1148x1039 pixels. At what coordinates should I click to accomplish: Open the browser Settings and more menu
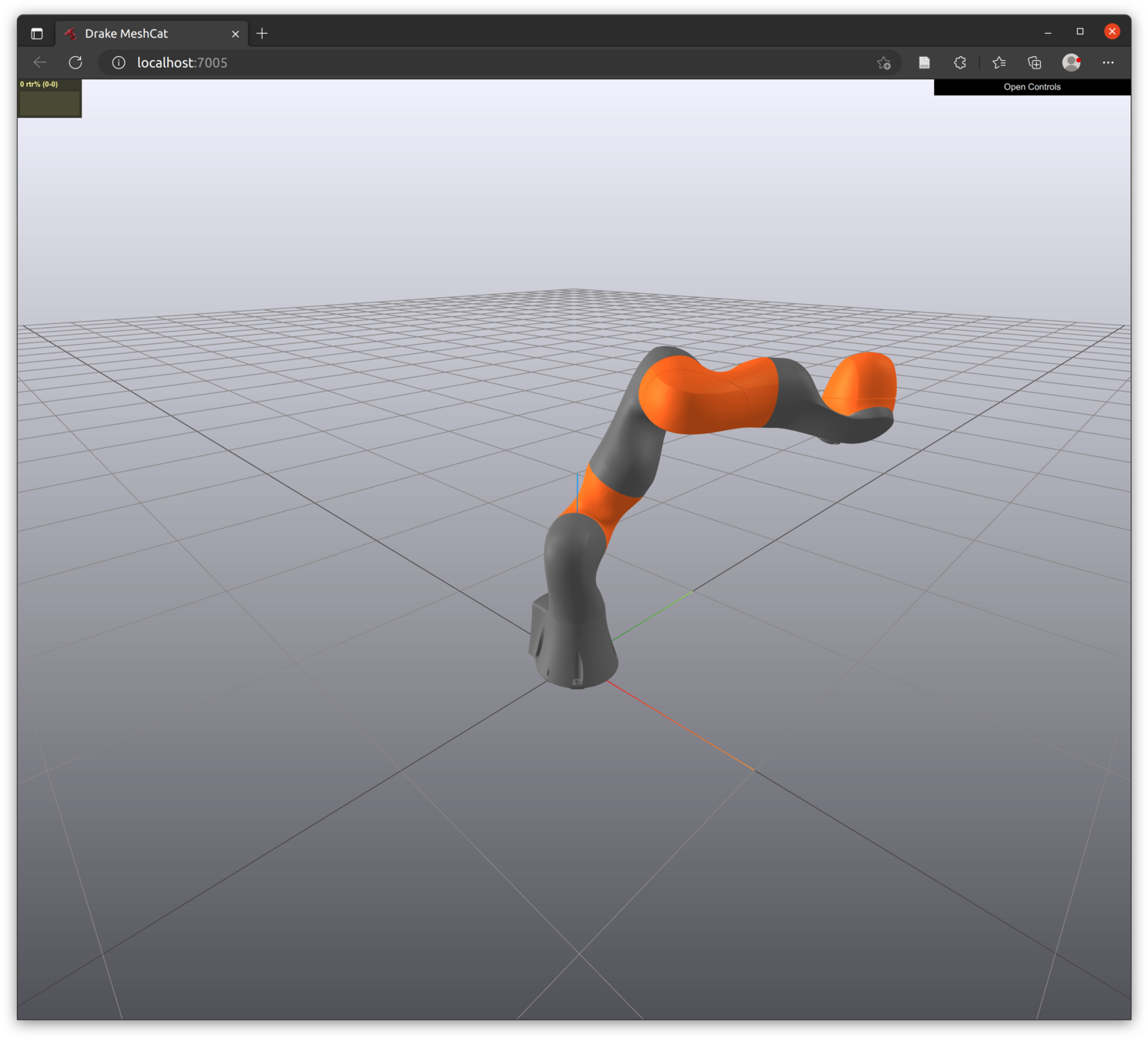click(1108, 62)
